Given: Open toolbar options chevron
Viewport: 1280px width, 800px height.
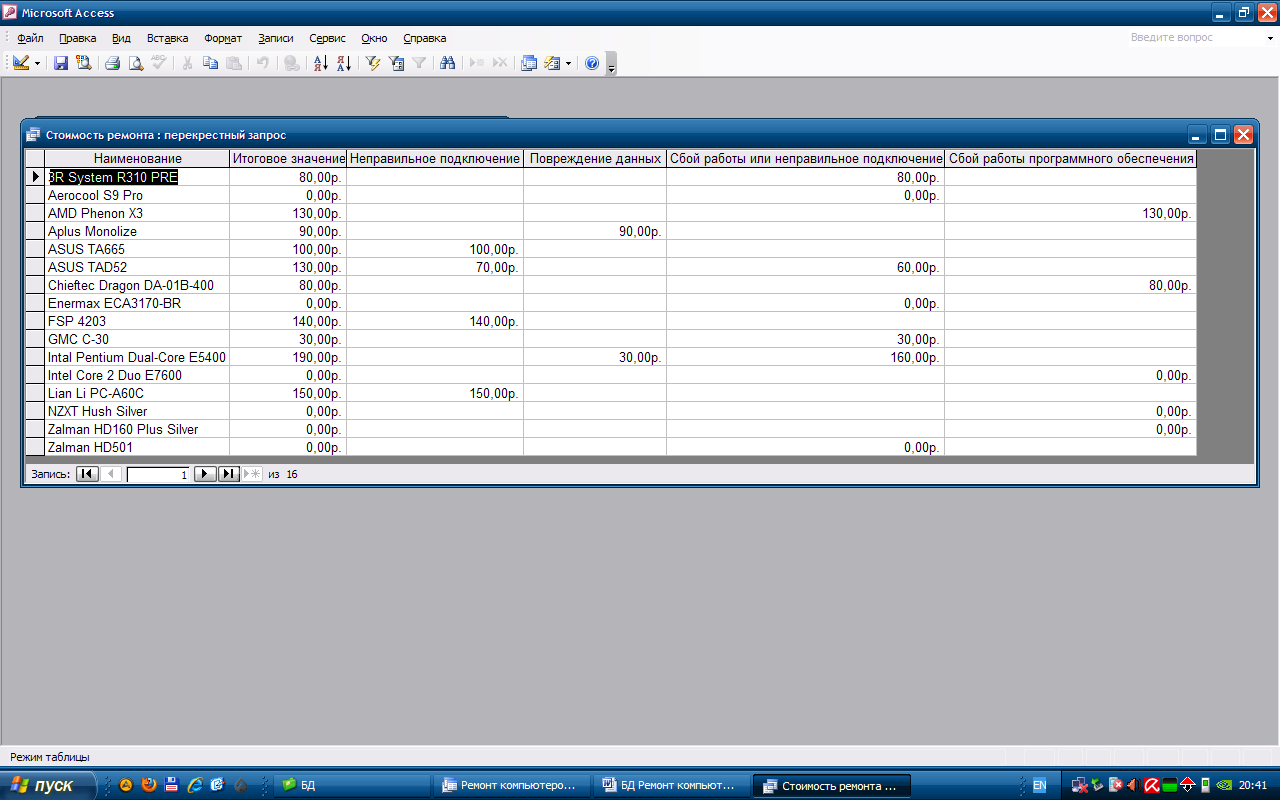Looking at the screenshot, I should [x=612, y=65].
